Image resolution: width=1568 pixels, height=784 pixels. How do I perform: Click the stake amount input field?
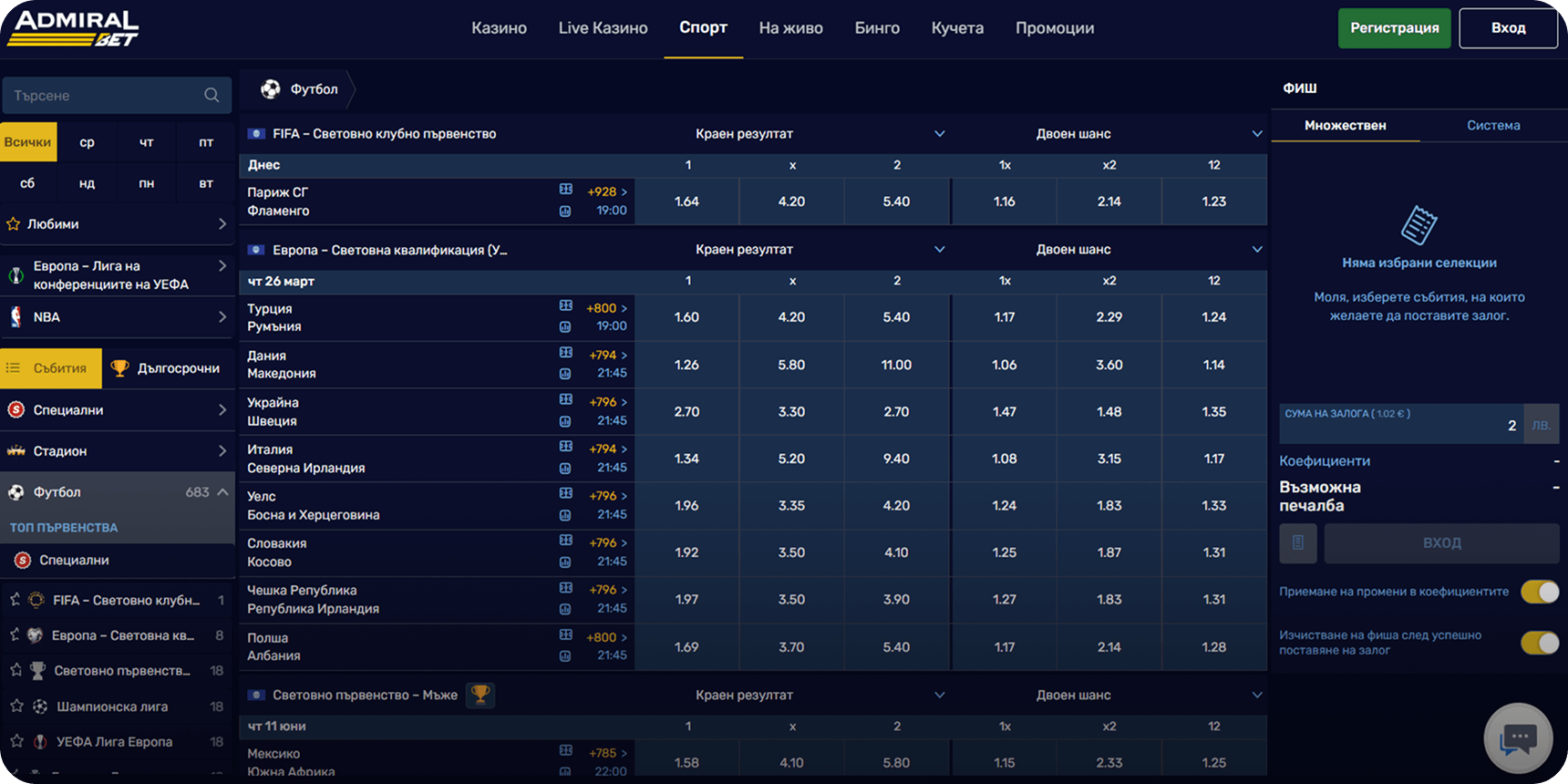pyautogui.click(x=1401, y=424)
